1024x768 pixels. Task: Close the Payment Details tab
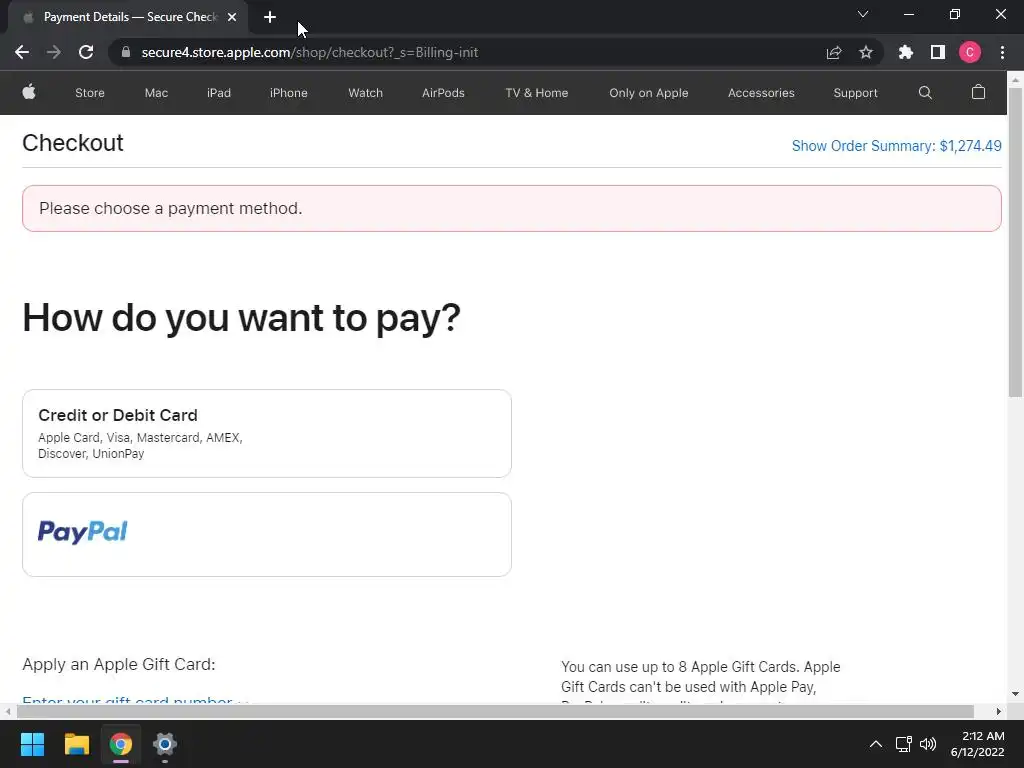(232, 17)
